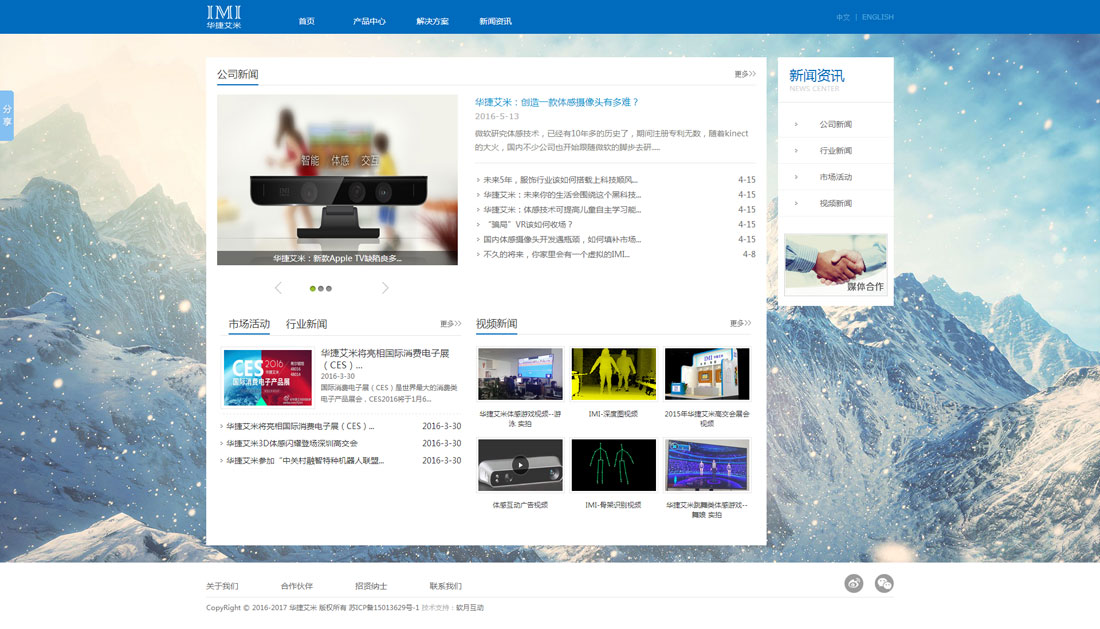Open 市场活动 in the 新闻资讯 sidebar
Image resolution: width=1100 pixels, height=629 pixels.
click(x=836, y=177)
